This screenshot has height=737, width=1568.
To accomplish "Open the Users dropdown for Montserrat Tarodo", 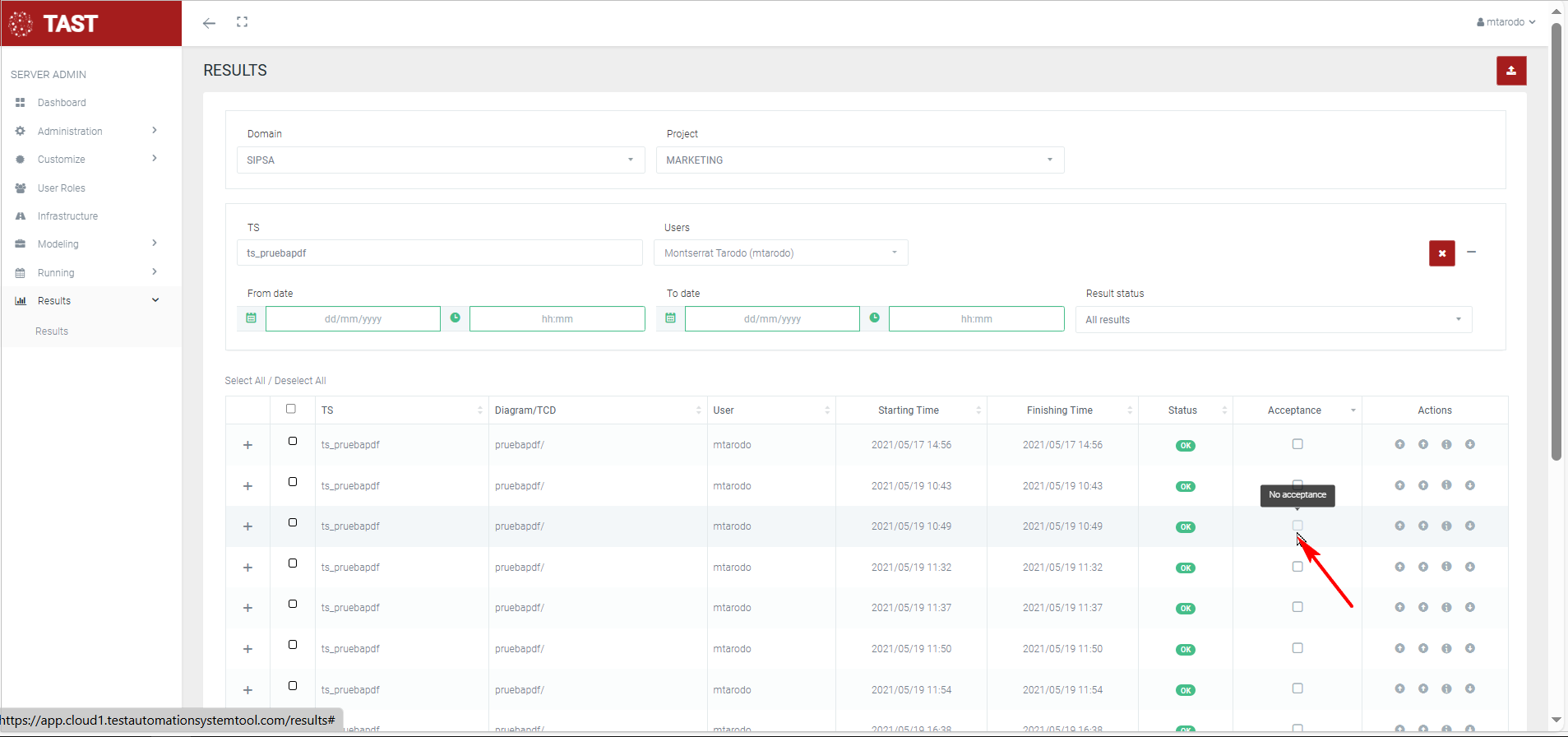I will [x=780, y=253].
